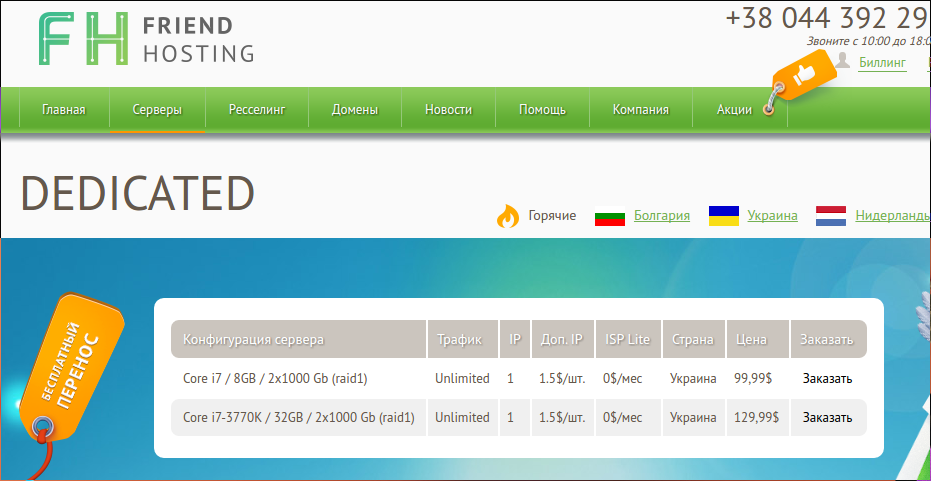Viewport: 931px width, 481px height.
Task: Click Украина country cell in the 129,99$ row
Action: (693, 417)
